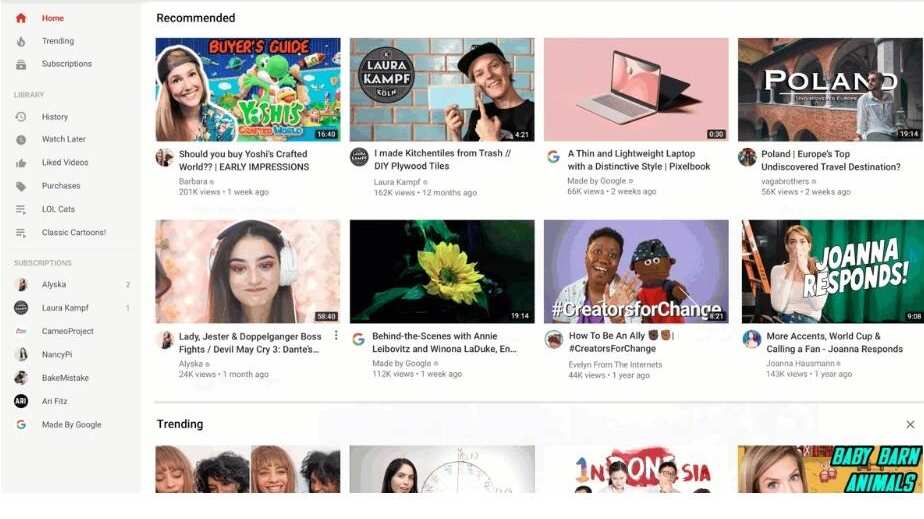Open History using the clock icon
The image size is (924, 519).
coord(21,117)
